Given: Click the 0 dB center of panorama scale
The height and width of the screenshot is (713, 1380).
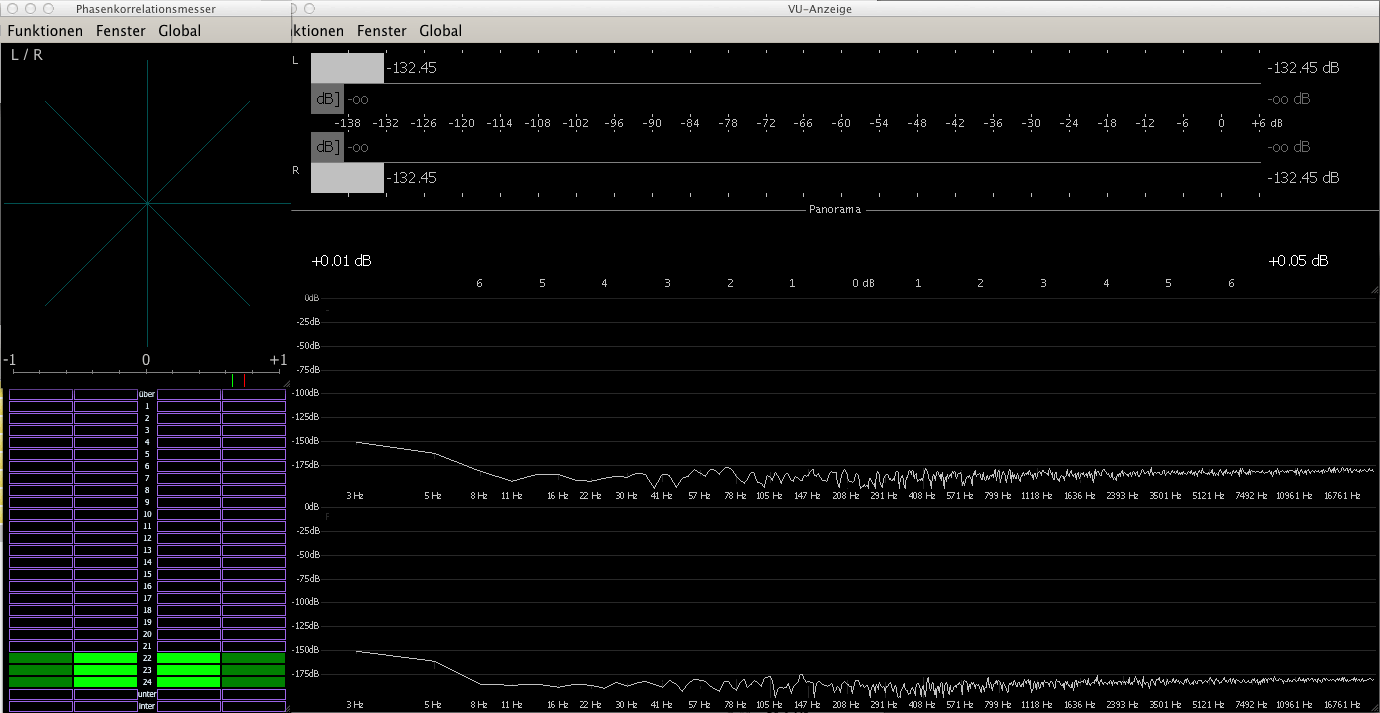Looking at the screenshot, I should coord(863,284).
